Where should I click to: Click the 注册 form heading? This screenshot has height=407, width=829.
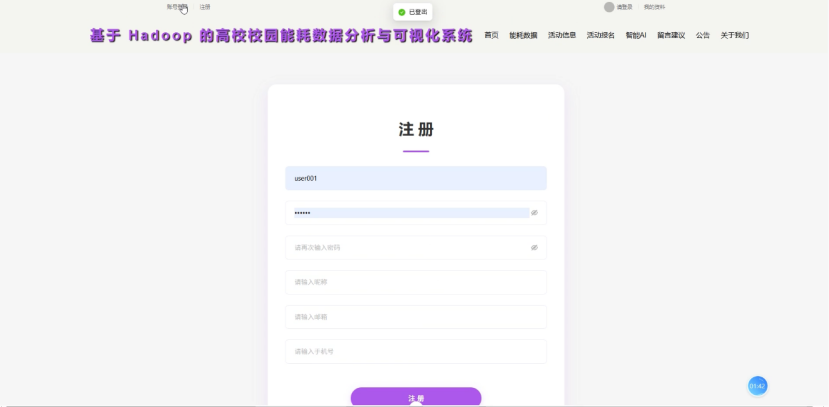coord(416,130)
